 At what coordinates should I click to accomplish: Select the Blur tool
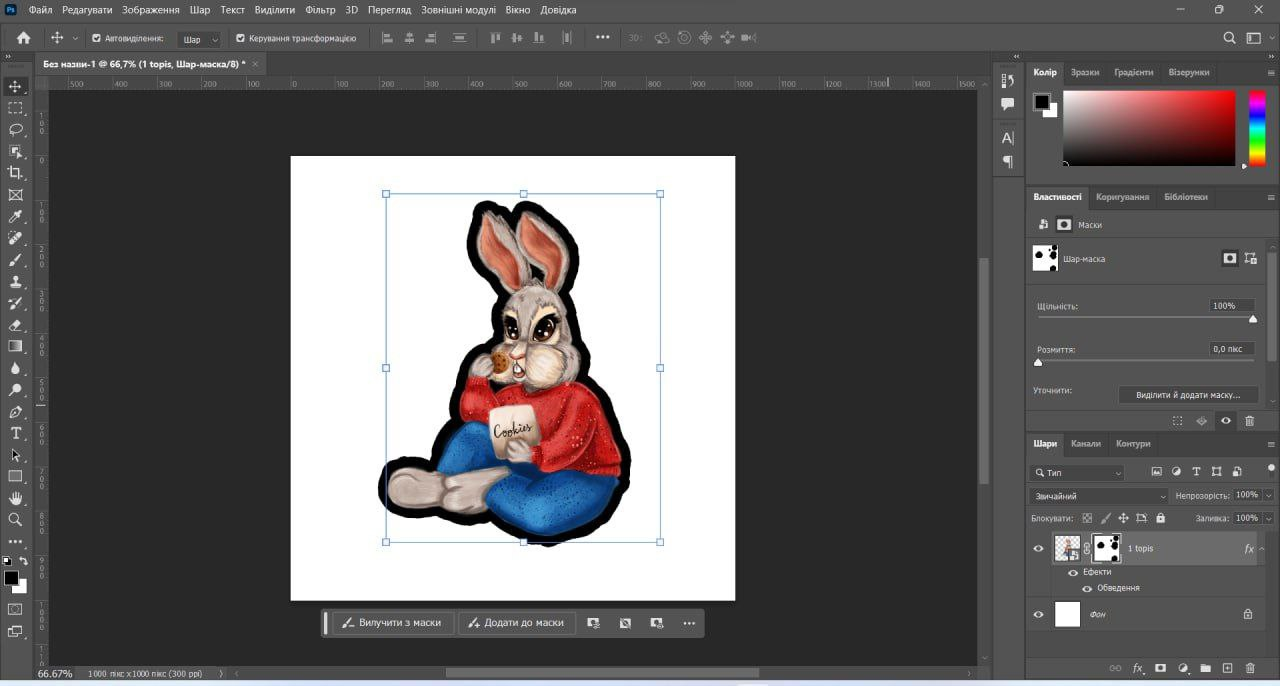pyautogui.click(x=15, y=368)
